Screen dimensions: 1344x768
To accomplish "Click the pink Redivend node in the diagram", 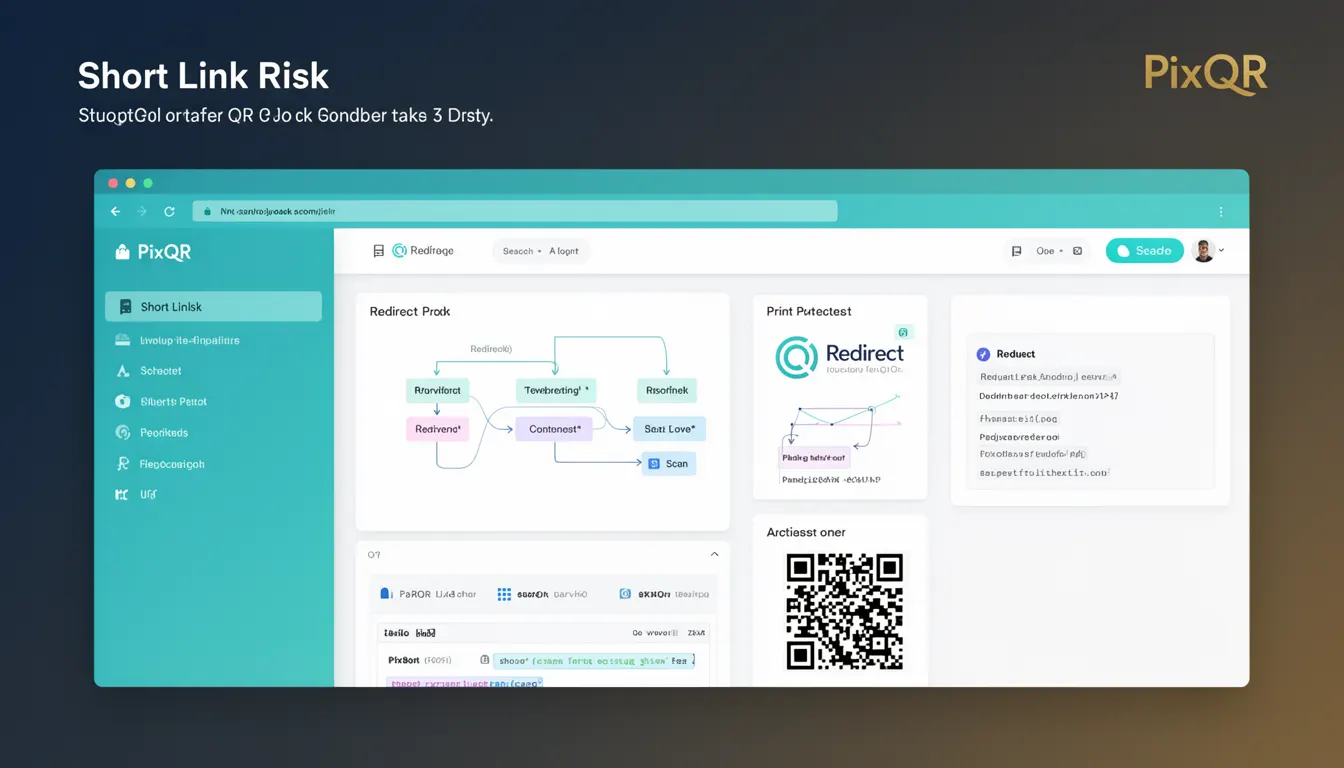I will click(437, 429).
